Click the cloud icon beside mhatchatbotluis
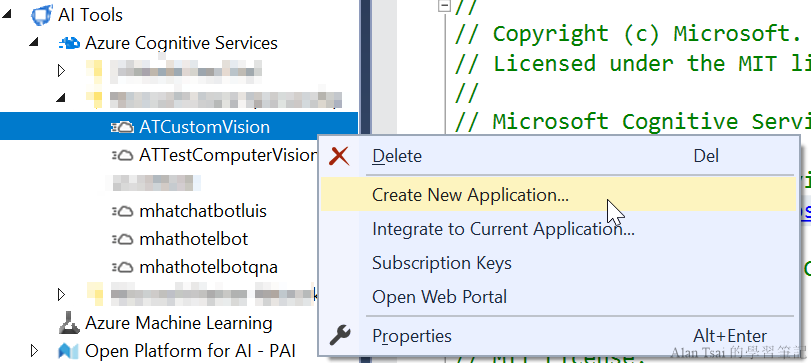Screen dimensions: 811x363 pyautogui.click(x=123, y=211)
